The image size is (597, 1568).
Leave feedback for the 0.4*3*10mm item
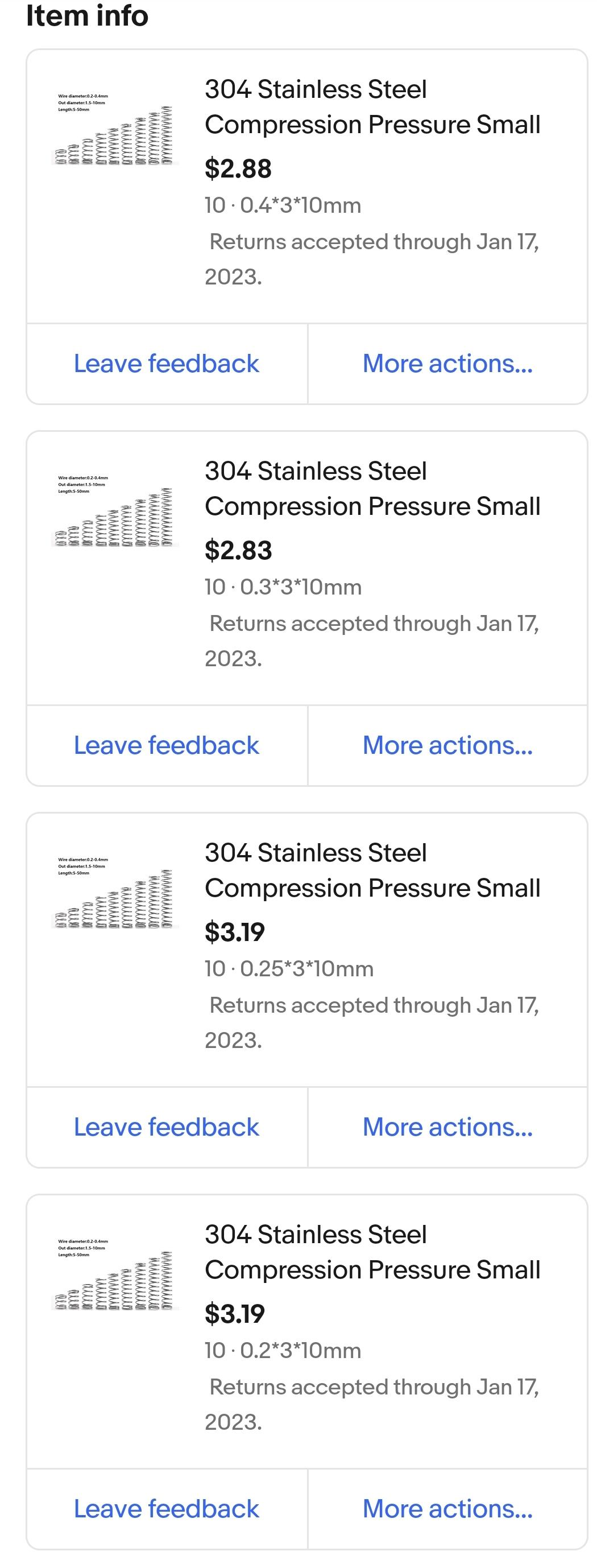[x=166, y=364]
